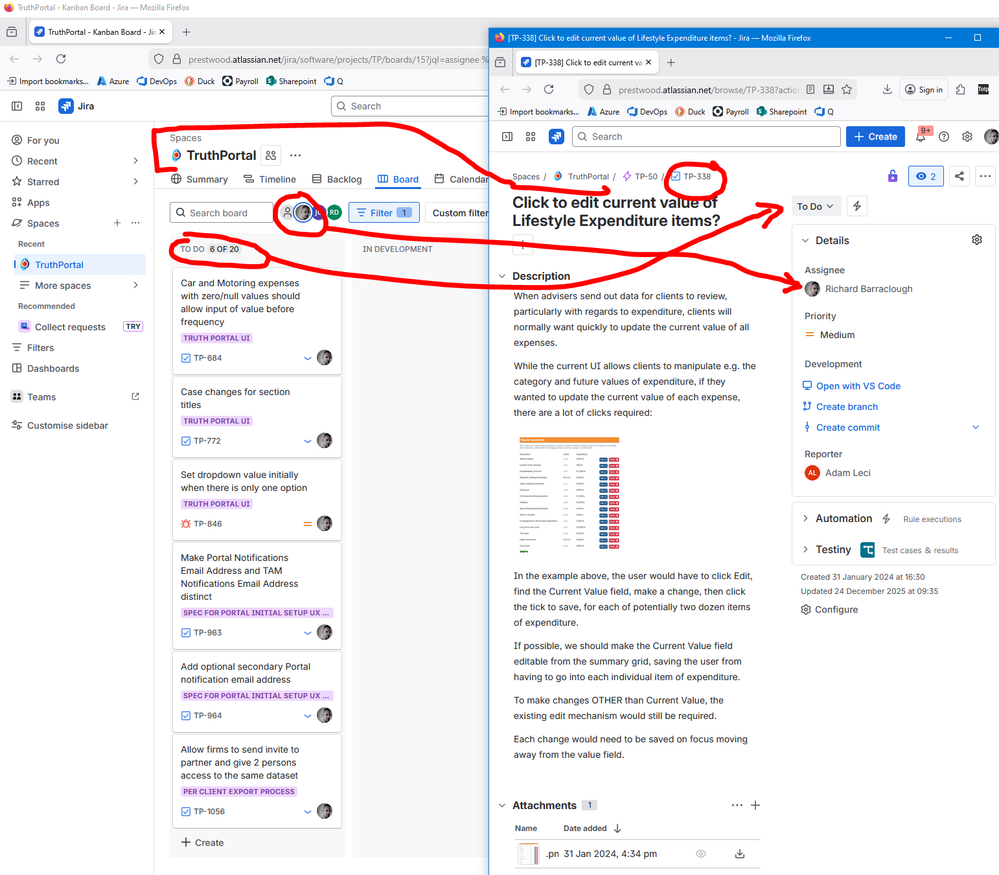The width and height of the screenshot is (999, 875).
Task: Open the Timeline view tab
Action: [x=270, y=179]
